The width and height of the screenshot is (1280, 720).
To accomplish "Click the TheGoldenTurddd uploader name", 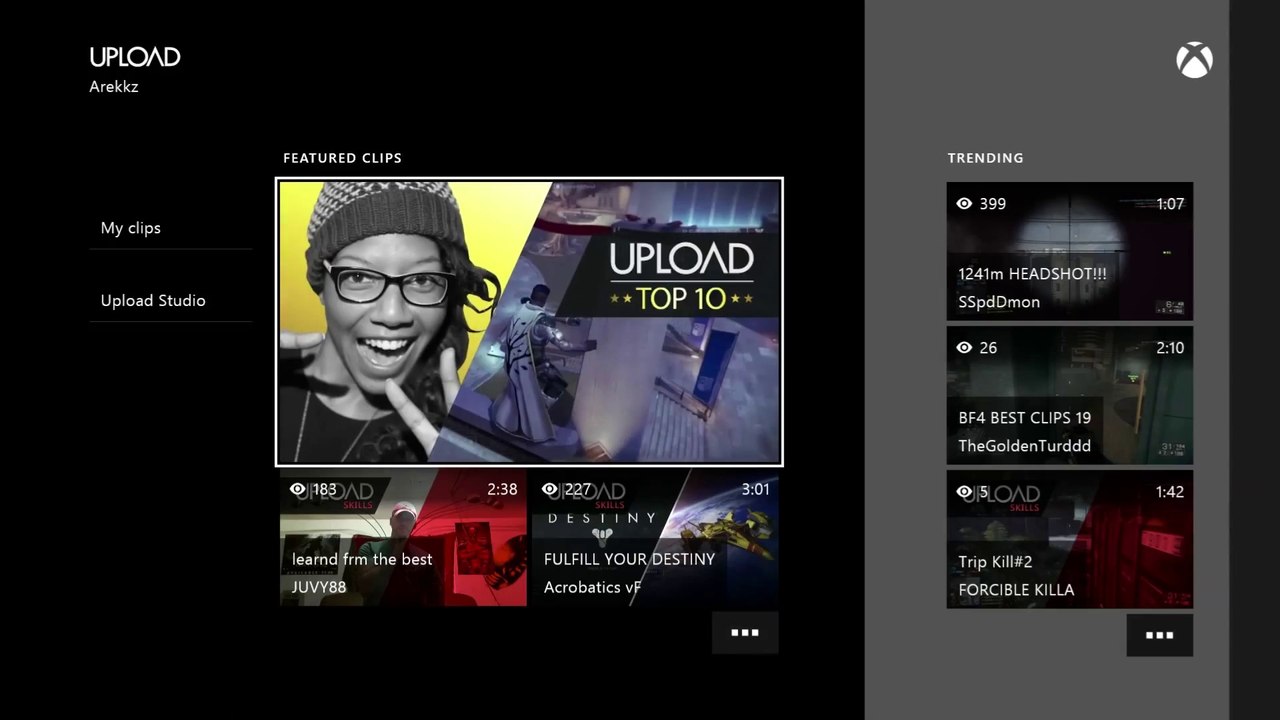I will click(x=1025, y=446).
